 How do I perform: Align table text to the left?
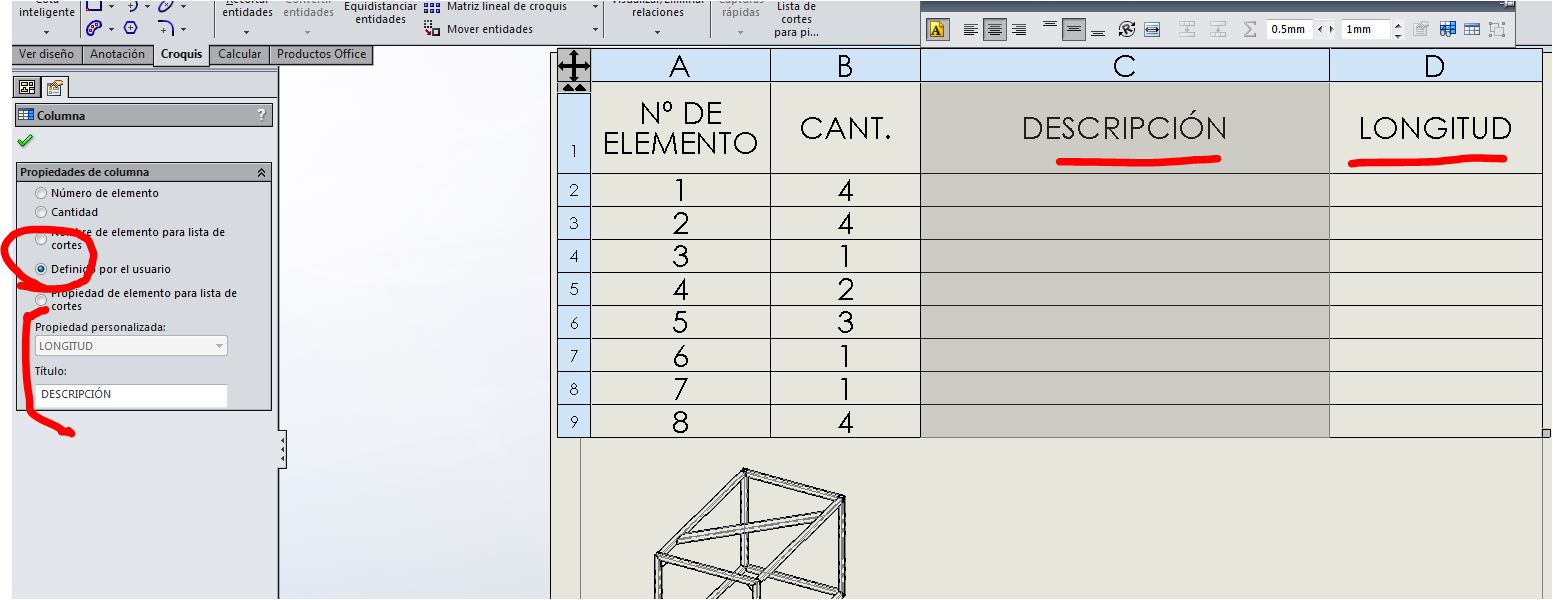click(x=971, y=30)
